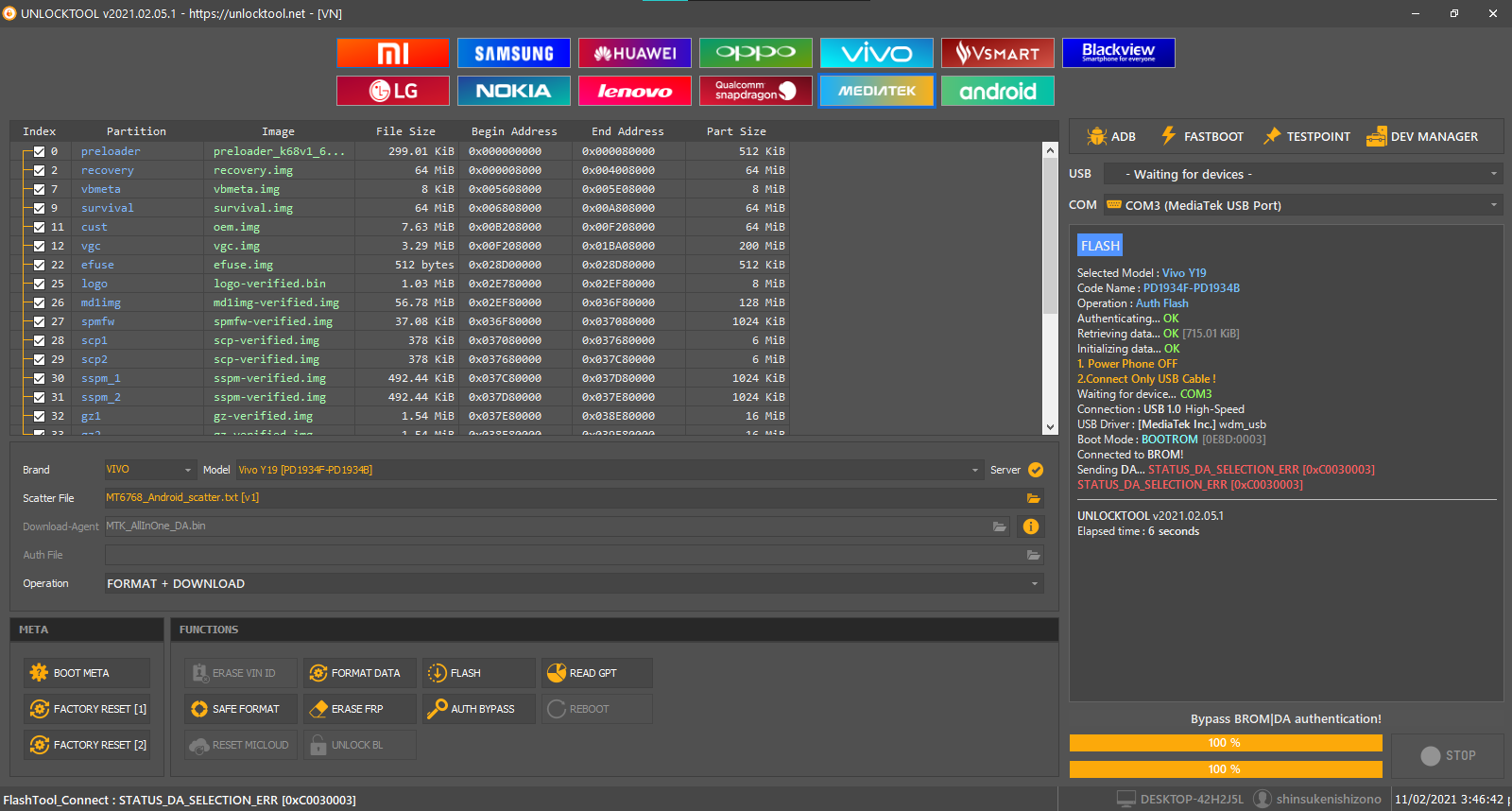Choose the Samsung brand tile
The width and height of the screenshot is (1512, 811).
point(514,53)
